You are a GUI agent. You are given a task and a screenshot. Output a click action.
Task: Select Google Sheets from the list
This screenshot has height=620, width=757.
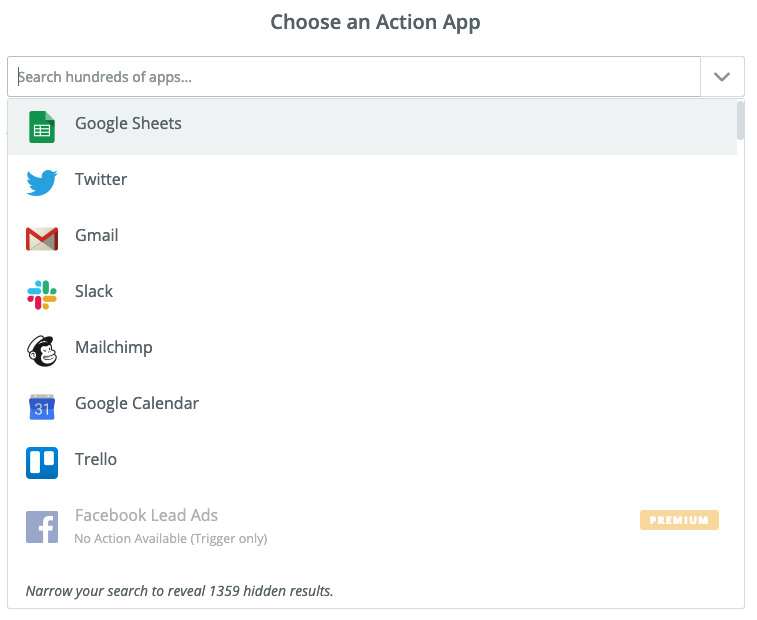pos(128,124)
